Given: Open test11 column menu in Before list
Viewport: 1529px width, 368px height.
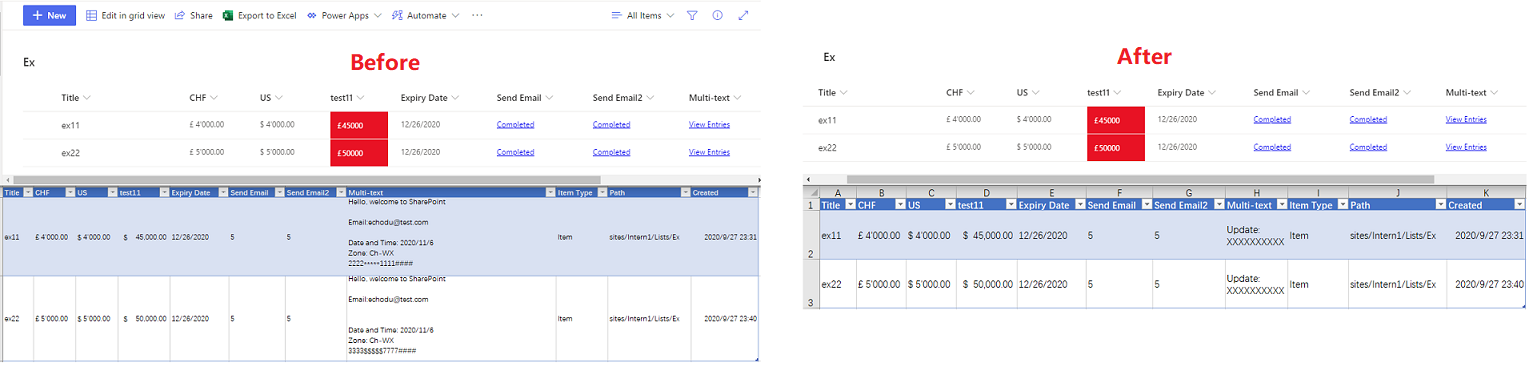Looking at the screenshot, I should click(346, 98).
